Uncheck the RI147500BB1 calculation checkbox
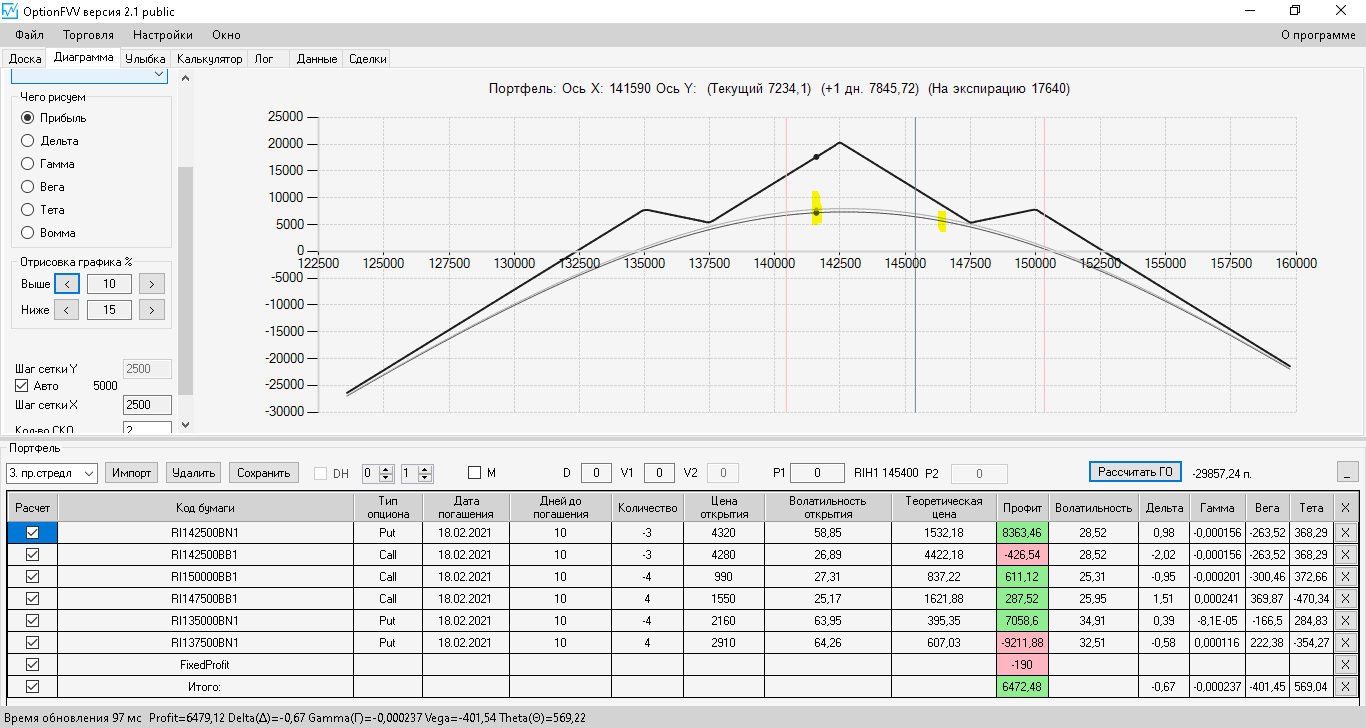 [32, 598]
